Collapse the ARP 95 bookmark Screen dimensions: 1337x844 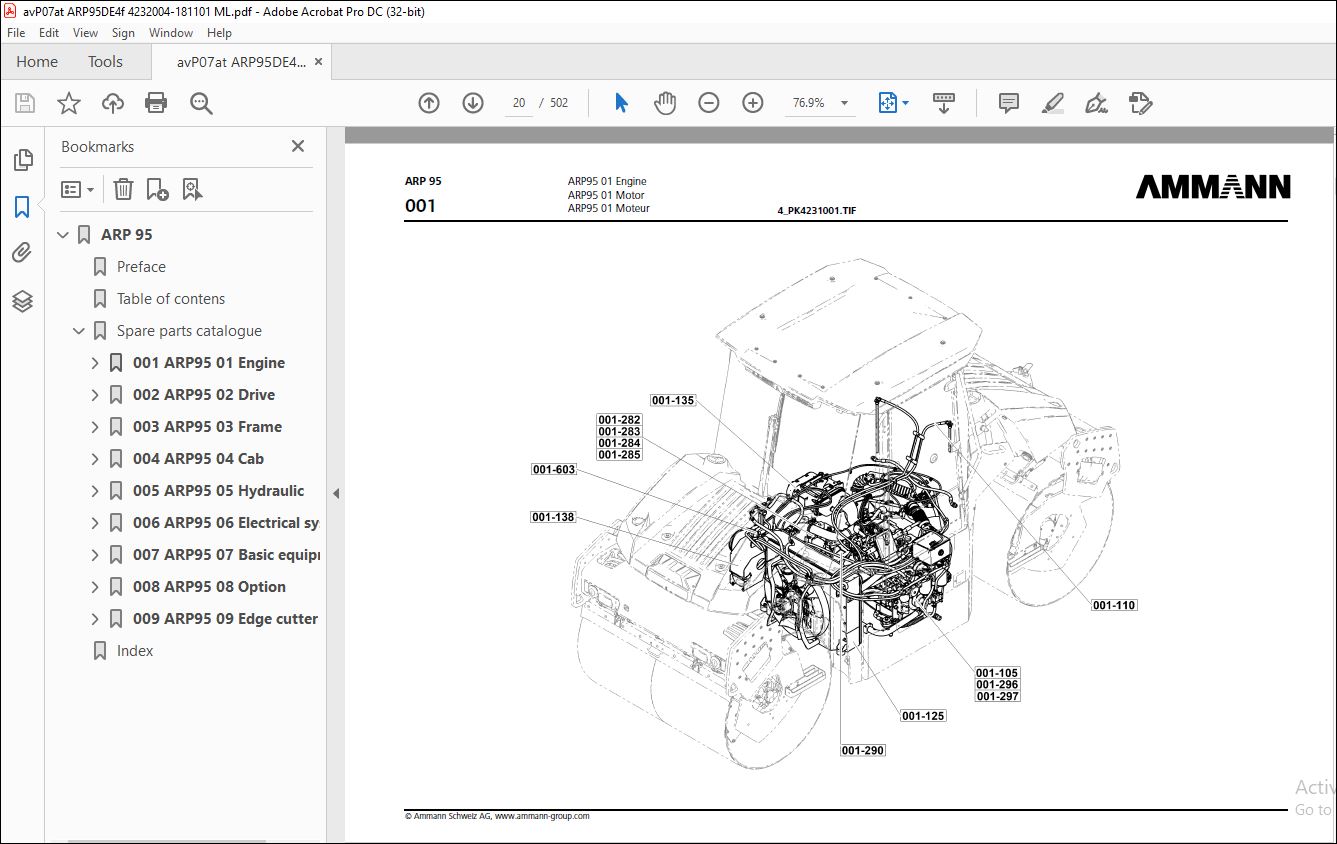tap(63, 235)
